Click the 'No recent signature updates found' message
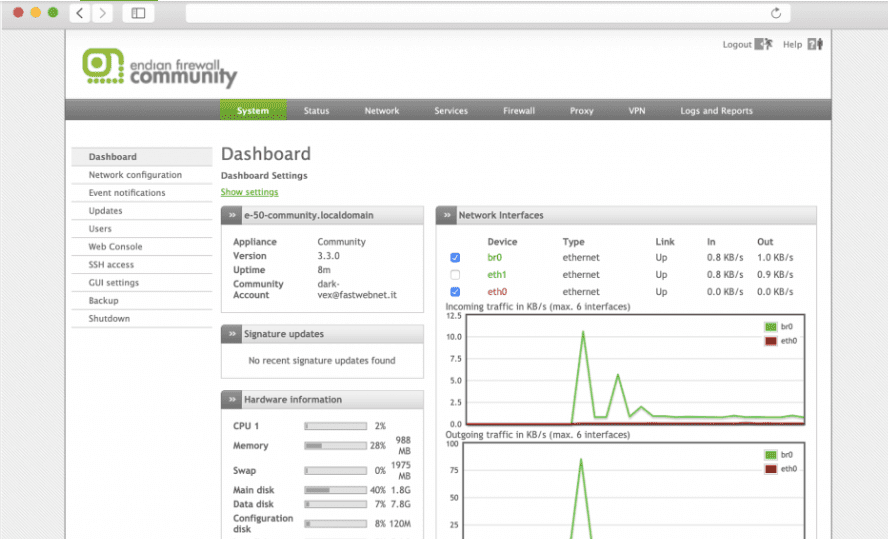Image resolution: width=888 pixels, height=539 pixels. tap(322, 361)
